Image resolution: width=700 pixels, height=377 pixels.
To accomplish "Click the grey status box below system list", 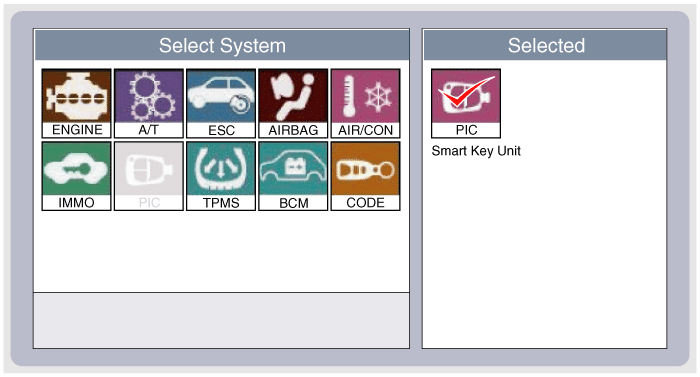I will (x=221, y=320).
